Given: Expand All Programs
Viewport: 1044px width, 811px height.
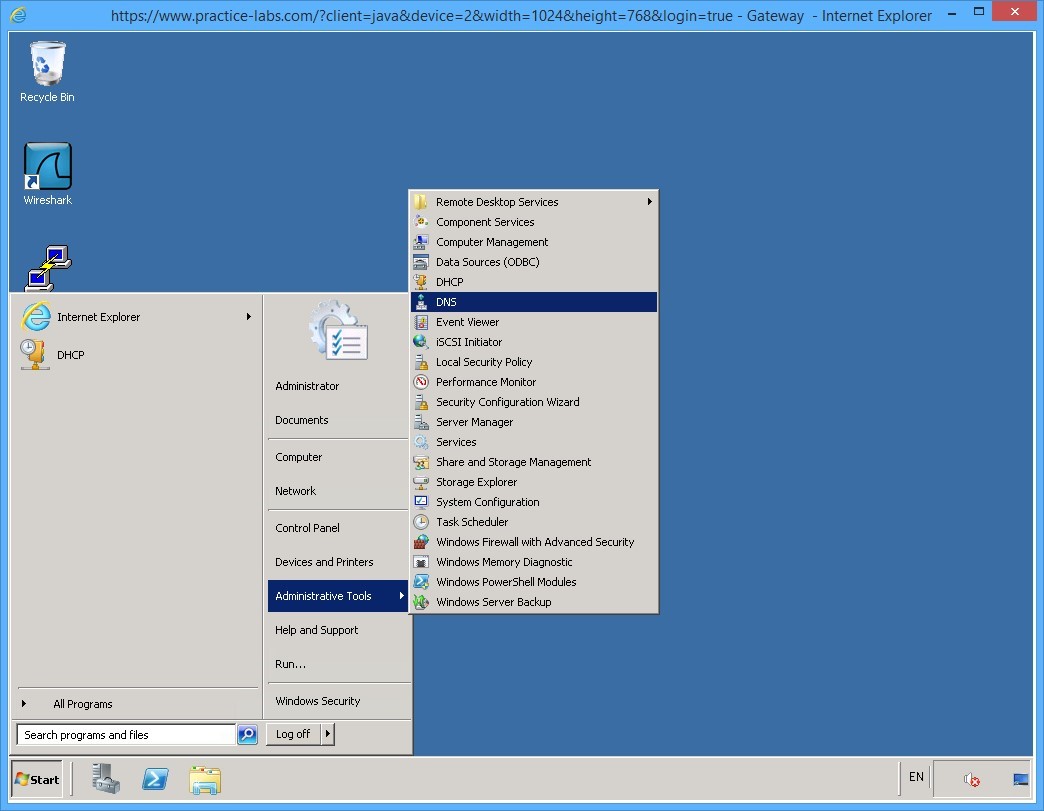Looking at the screenshot, I should (x=82, y=704).
